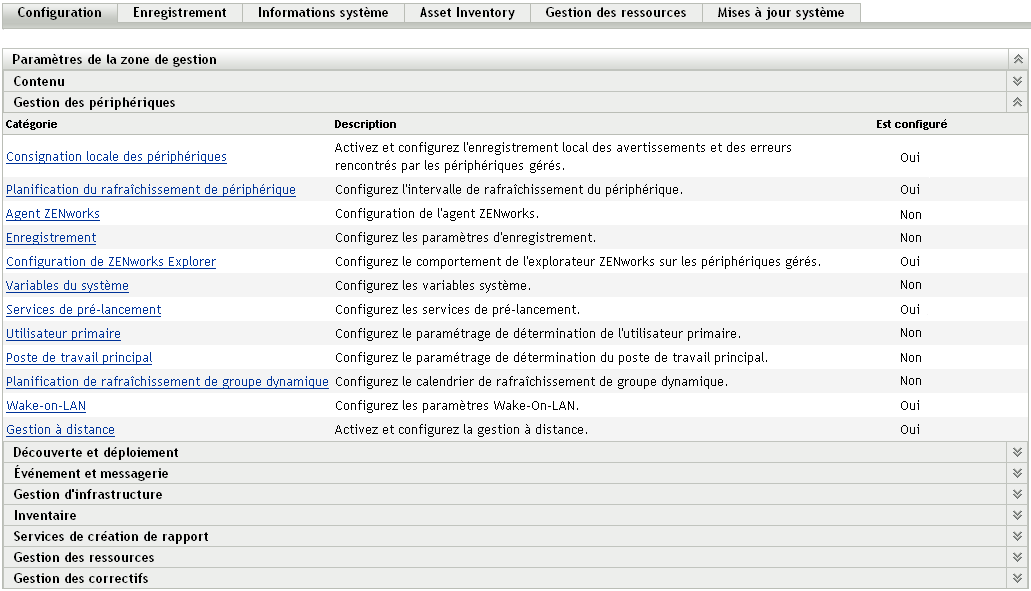This screenshot has height=591, width=1031.
Task: Expand the Découverte et déploiement section
Action: pos(1017,452)
